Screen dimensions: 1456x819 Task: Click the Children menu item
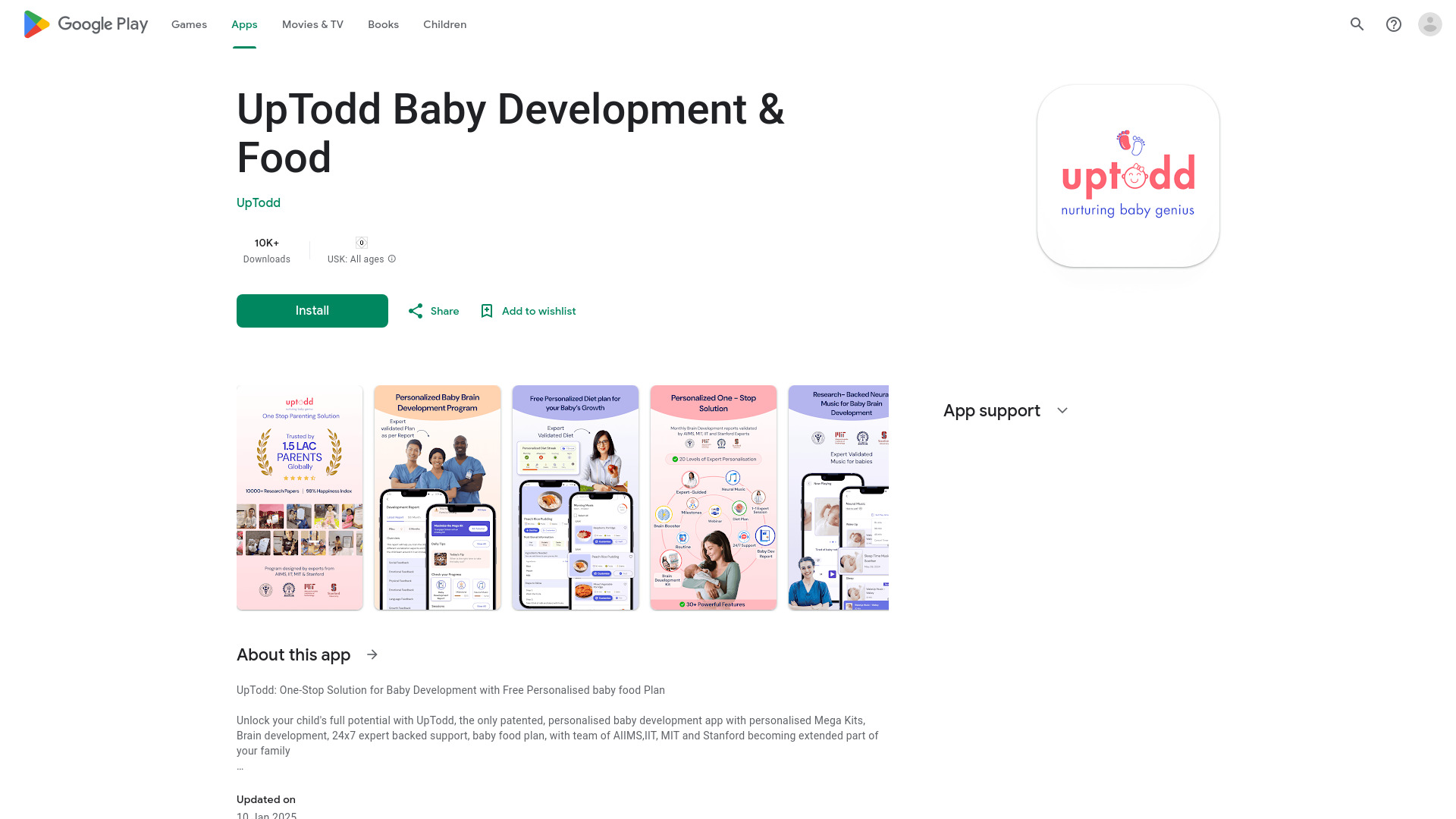(444, 24)
